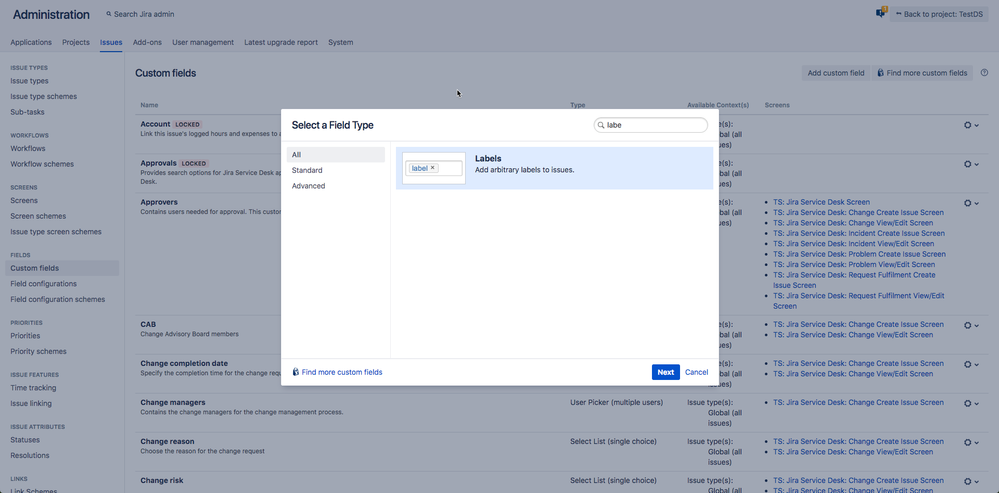Click the Search Jira admin field
Image resolution: width=999 pixels, height=493 pixels.
coord(140,14)
